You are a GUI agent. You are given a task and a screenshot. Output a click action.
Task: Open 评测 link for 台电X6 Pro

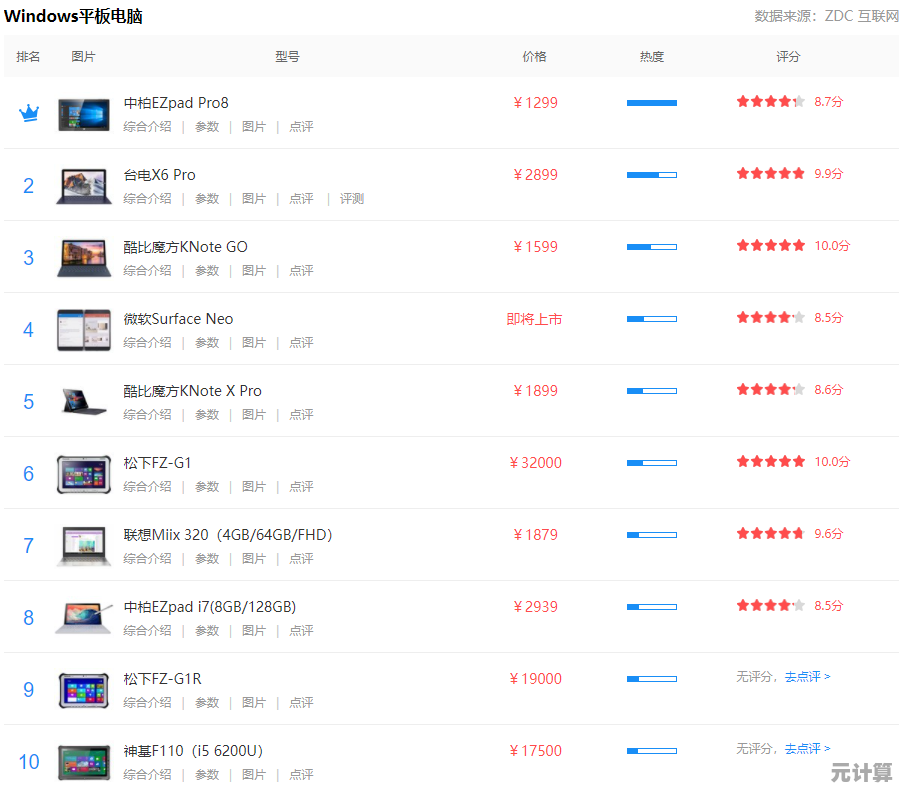click(352, 199)
